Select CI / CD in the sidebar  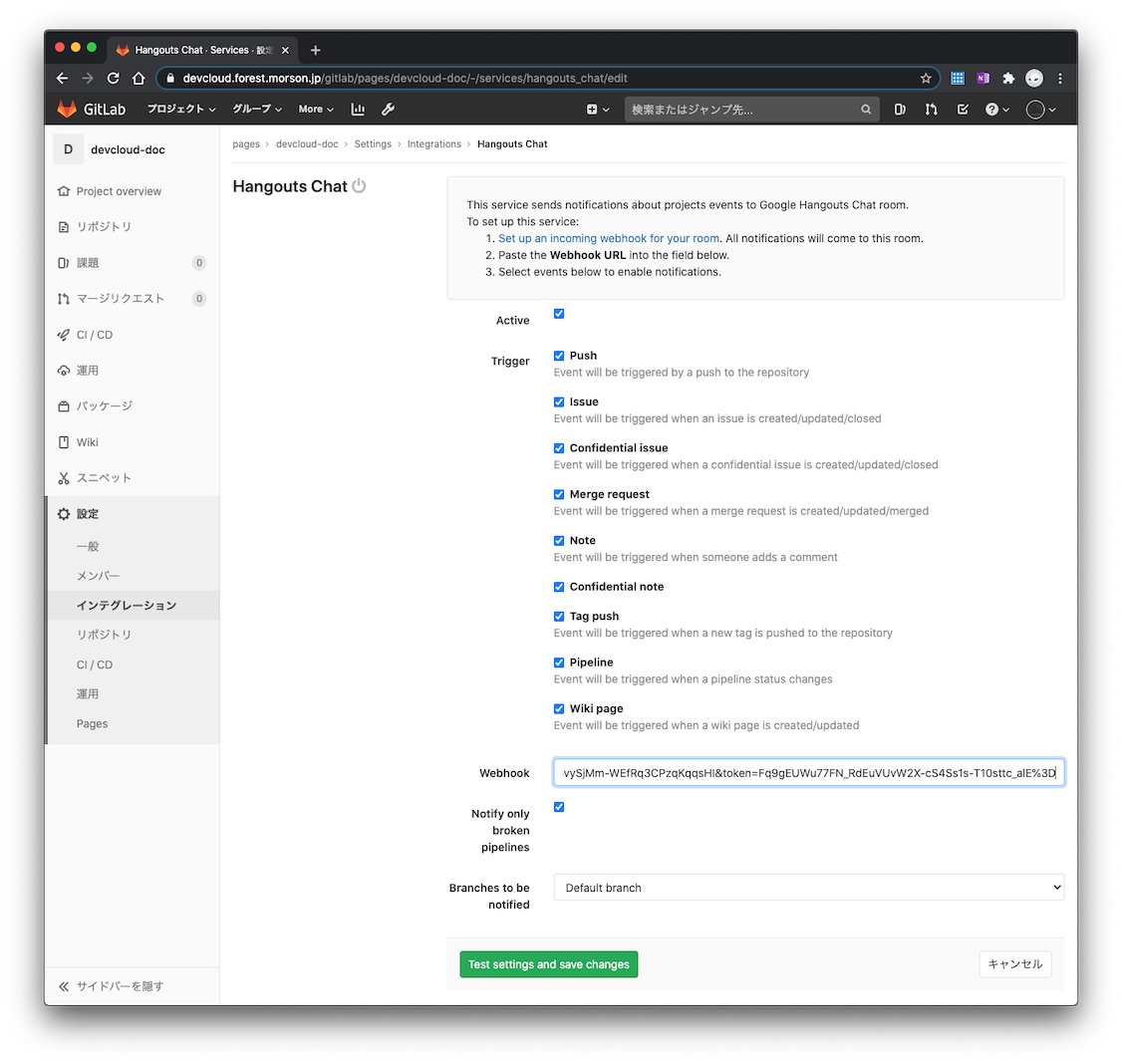[95, 335]
